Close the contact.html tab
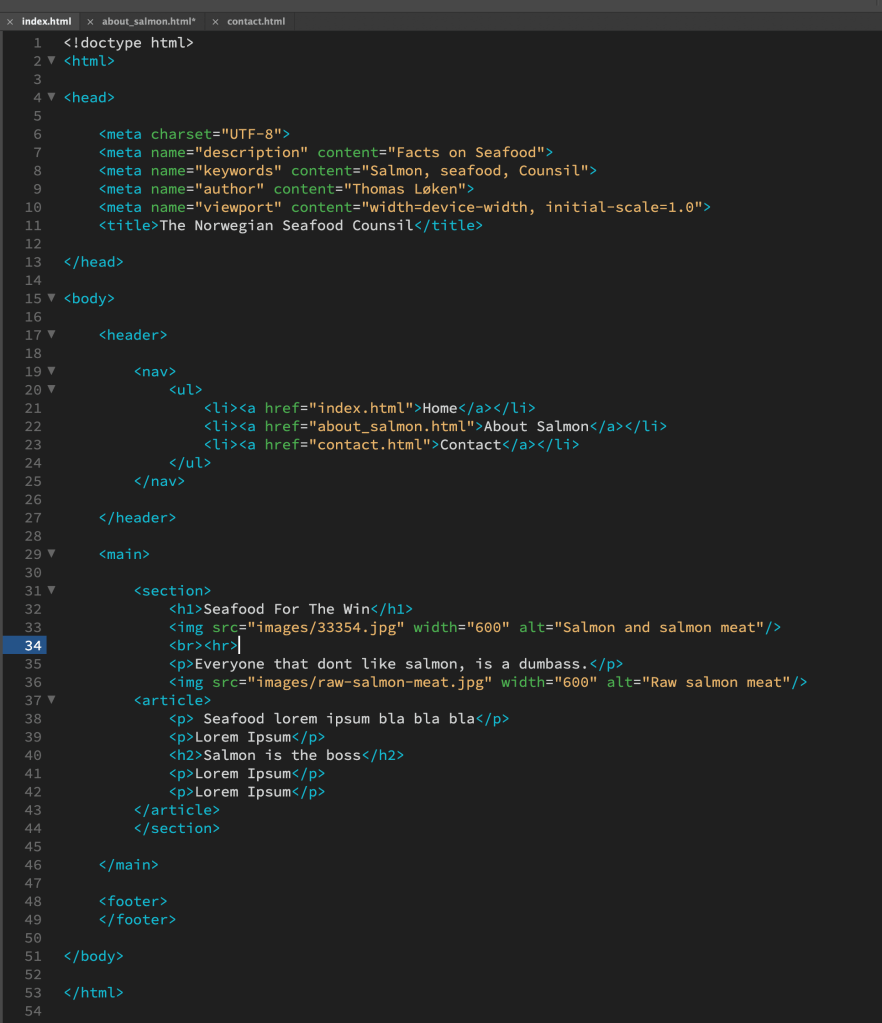Viewport: 882px width, 1023px height. click(x=215, y=21)
